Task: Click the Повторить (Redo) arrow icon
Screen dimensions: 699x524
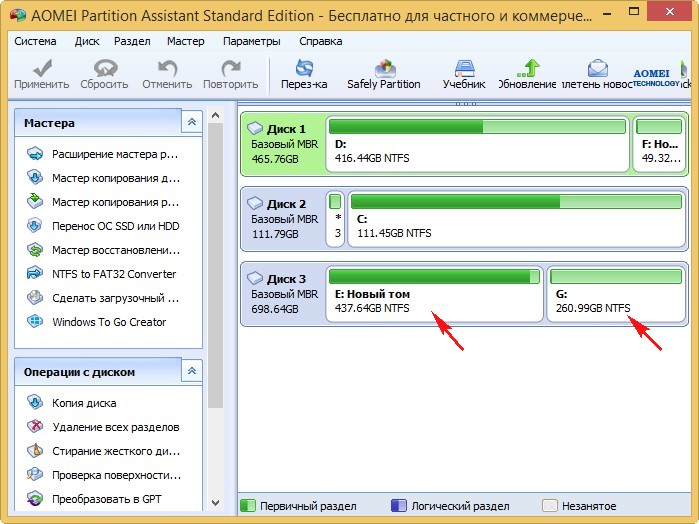Action: click(x=231, y=68)
